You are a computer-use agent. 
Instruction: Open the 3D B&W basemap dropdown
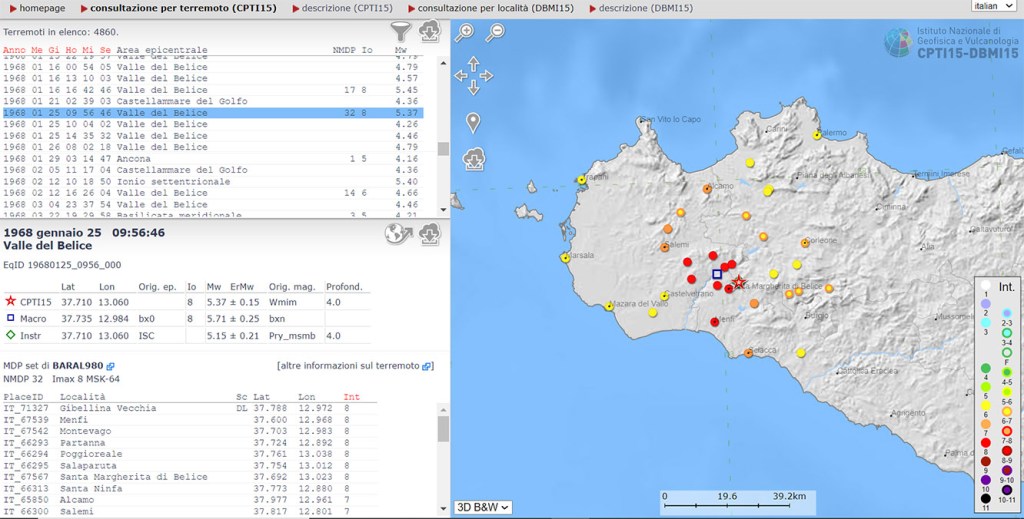pos(483,507)
